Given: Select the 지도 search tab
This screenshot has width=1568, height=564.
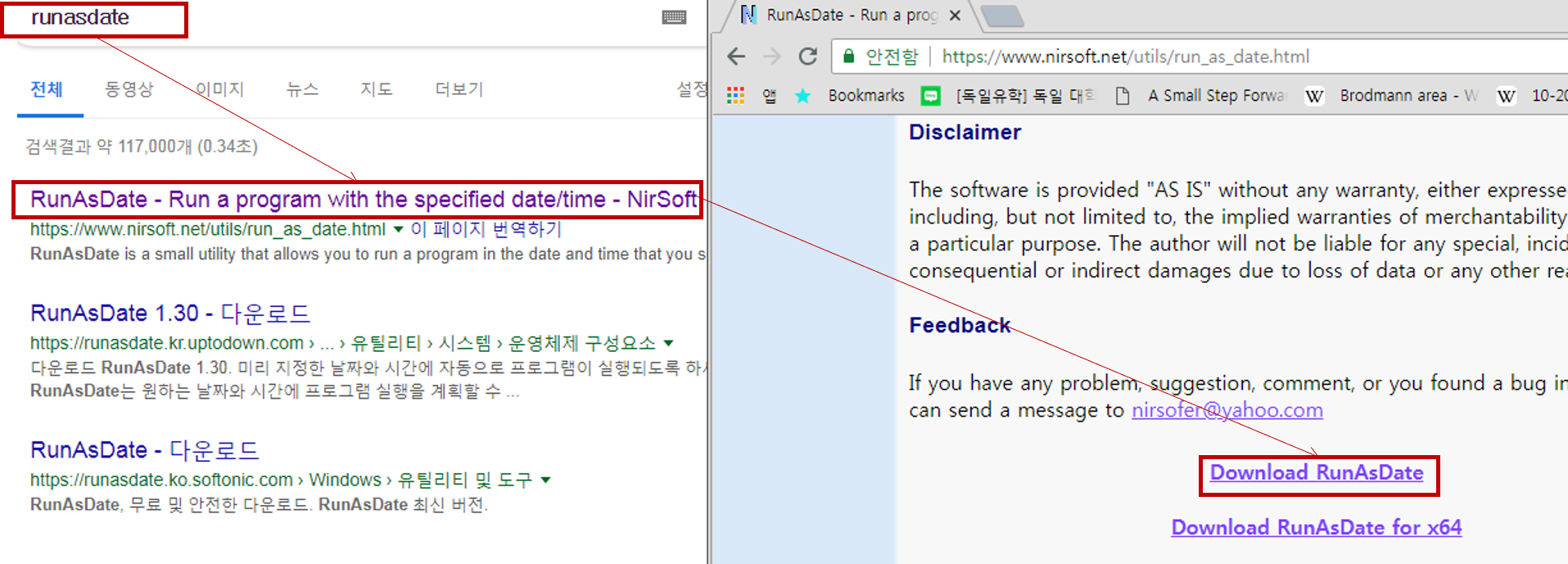Looking at the screenshot, I should [377, 89].
